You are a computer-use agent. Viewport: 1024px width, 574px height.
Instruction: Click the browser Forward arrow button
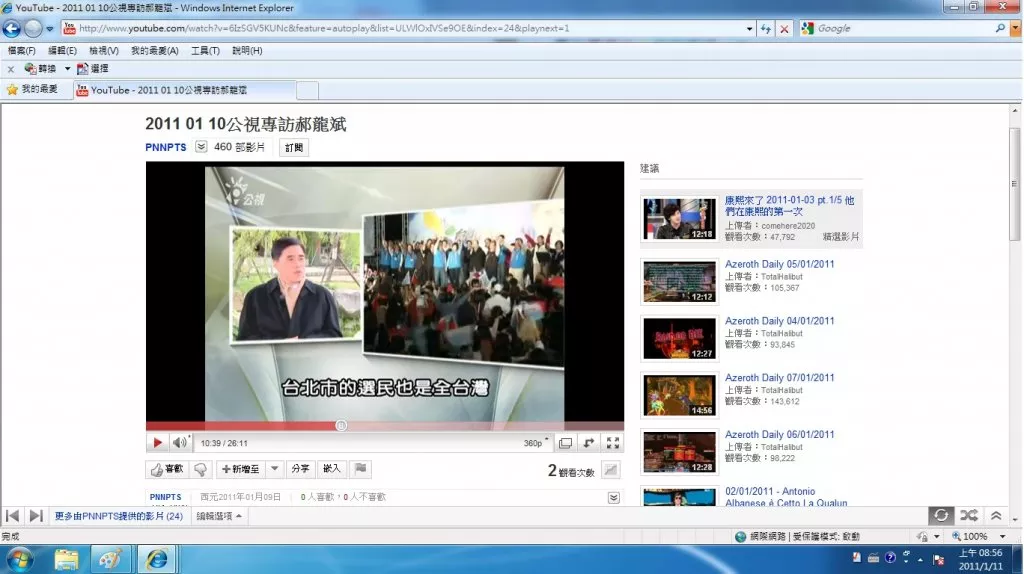coord(33,28)
